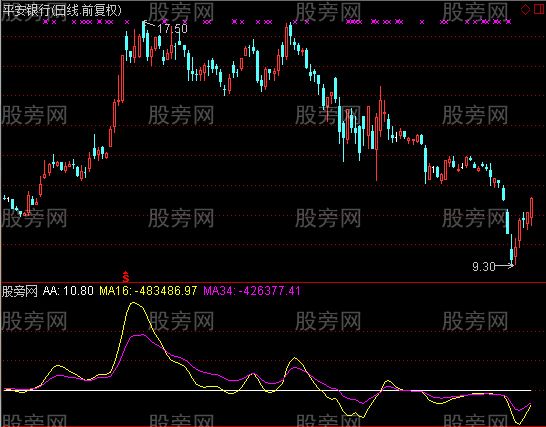Click the red diamond icon at top right
Image resolution: width=546 pixels, height=427 pixels.
pyautogui.click(x=525, y=9)
